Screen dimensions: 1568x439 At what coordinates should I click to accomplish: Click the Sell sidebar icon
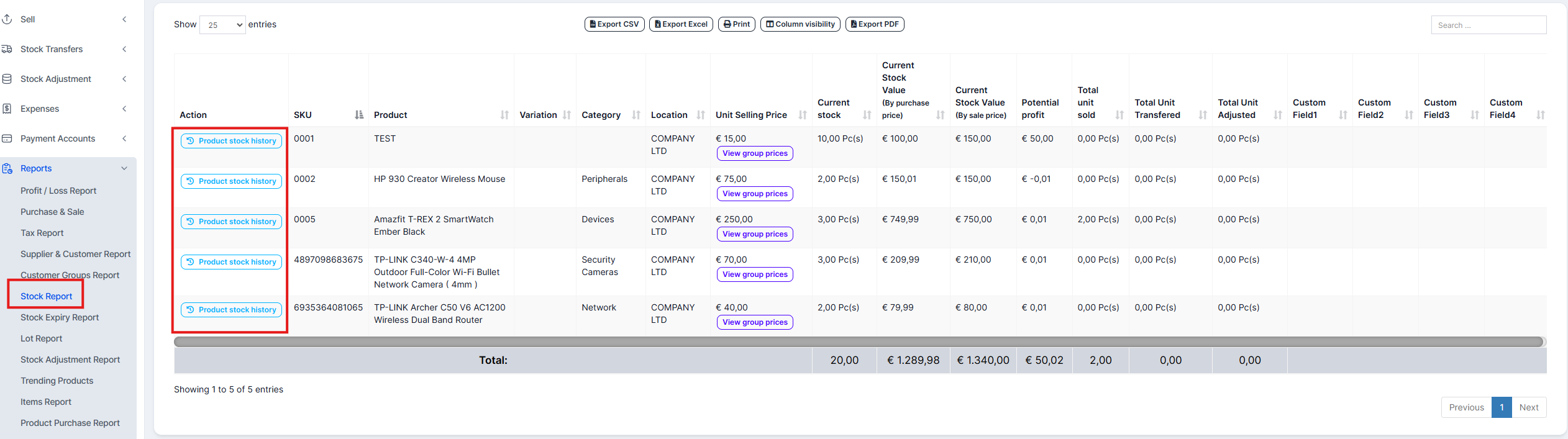point(7,19)
